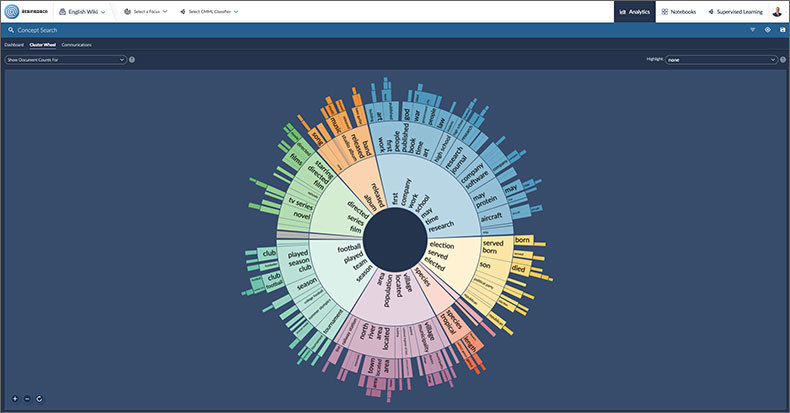Open Show Document Counts For dropdown

point(65,59)
